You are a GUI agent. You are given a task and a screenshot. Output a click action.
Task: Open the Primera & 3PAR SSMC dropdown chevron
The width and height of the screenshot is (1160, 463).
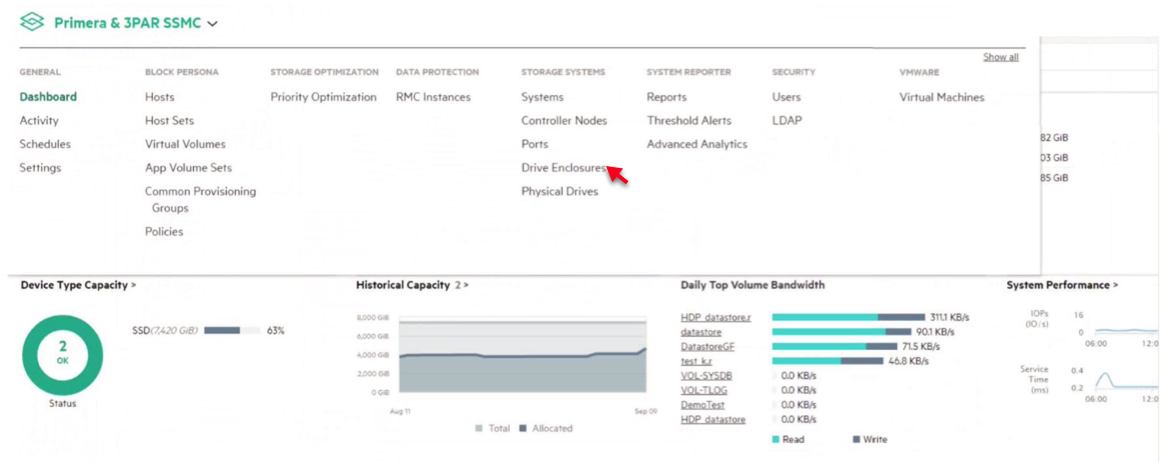point(213,24)
